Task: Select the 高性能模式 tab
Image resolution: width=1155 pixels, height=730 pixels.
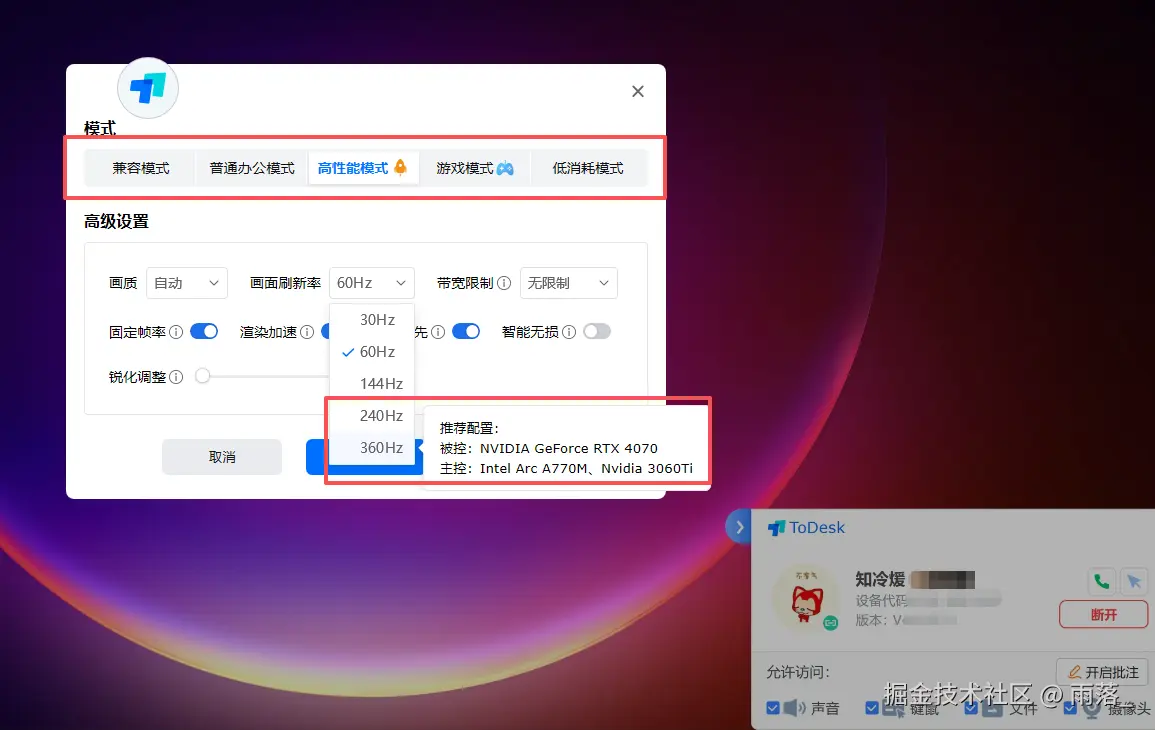Action: click(x=363, y=168)
